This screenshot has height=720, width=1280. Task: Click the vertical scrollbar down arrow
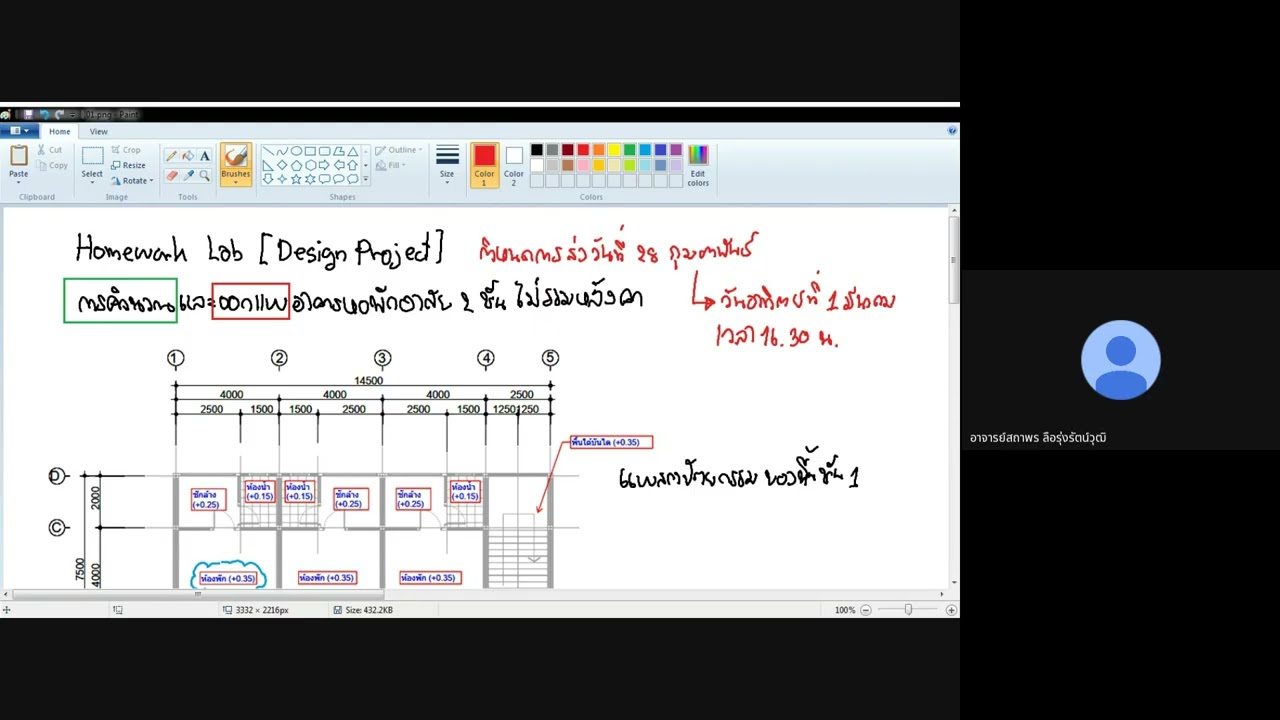(954, 582)
